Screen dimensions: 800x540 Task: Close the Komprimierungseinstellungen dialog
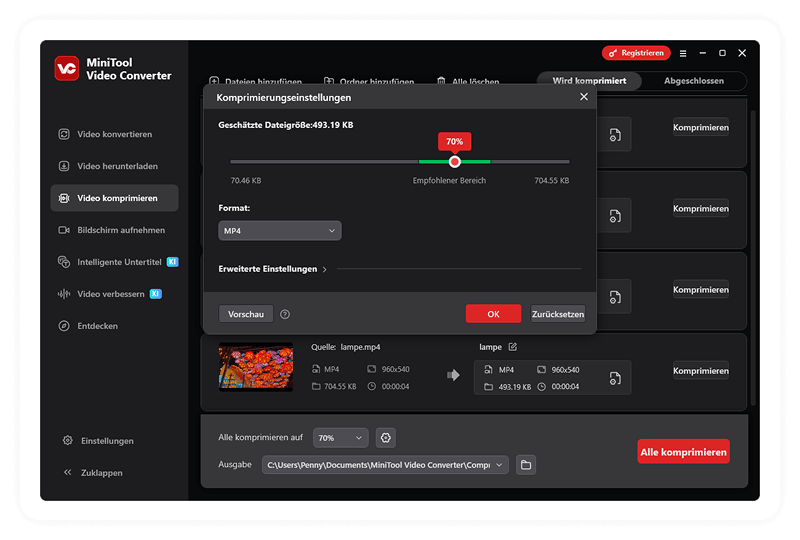[x=584, y=97]
